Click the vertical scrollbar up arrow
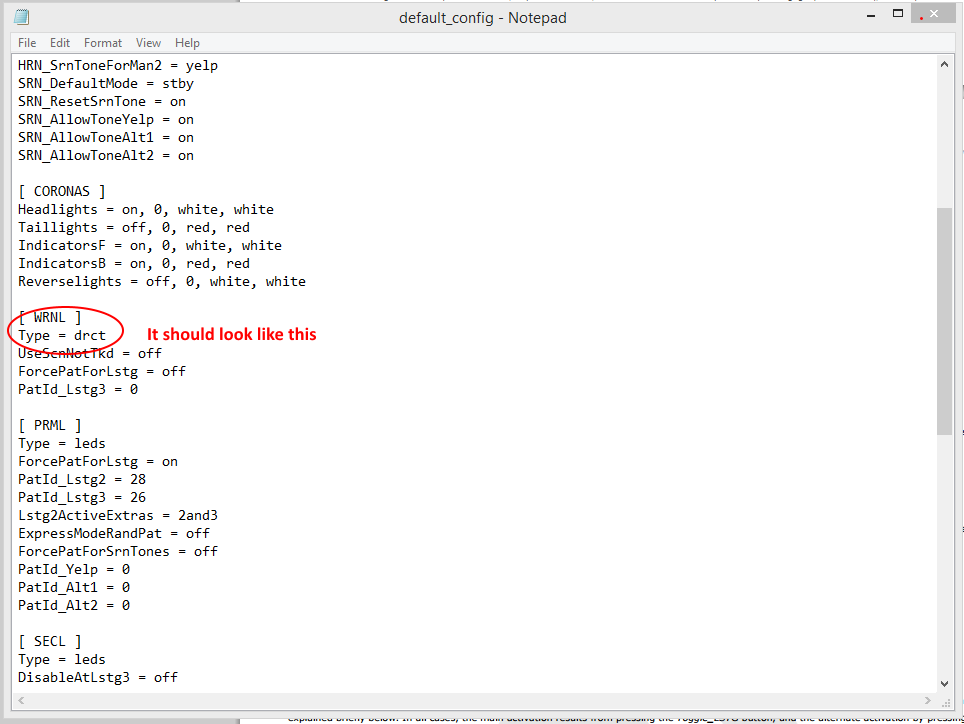Screen dimensions: 964x724 pos(944,65)
